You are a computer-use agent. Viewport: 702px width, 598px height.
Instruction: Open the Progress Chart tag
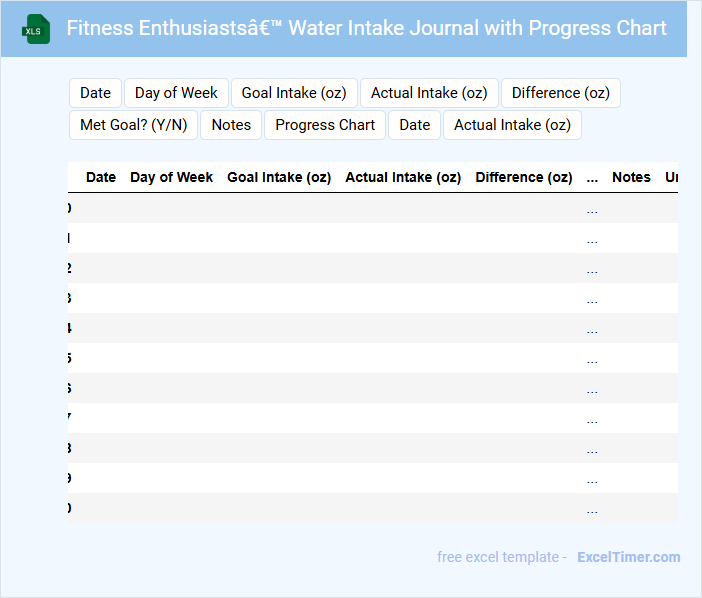point(325,125)
